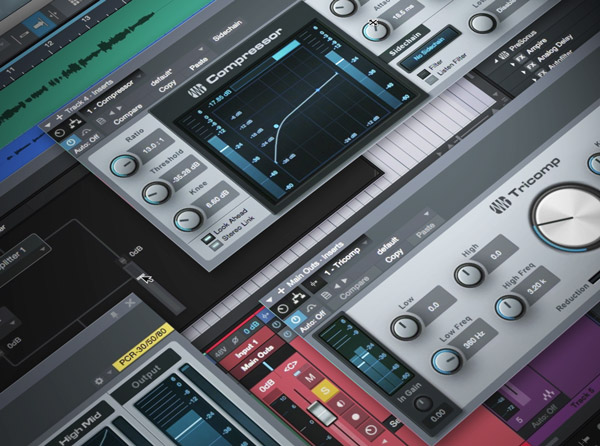Click the threshold point on compressor curve
The height and width of the screenshot is (446, 600).
tap(276, 126)
